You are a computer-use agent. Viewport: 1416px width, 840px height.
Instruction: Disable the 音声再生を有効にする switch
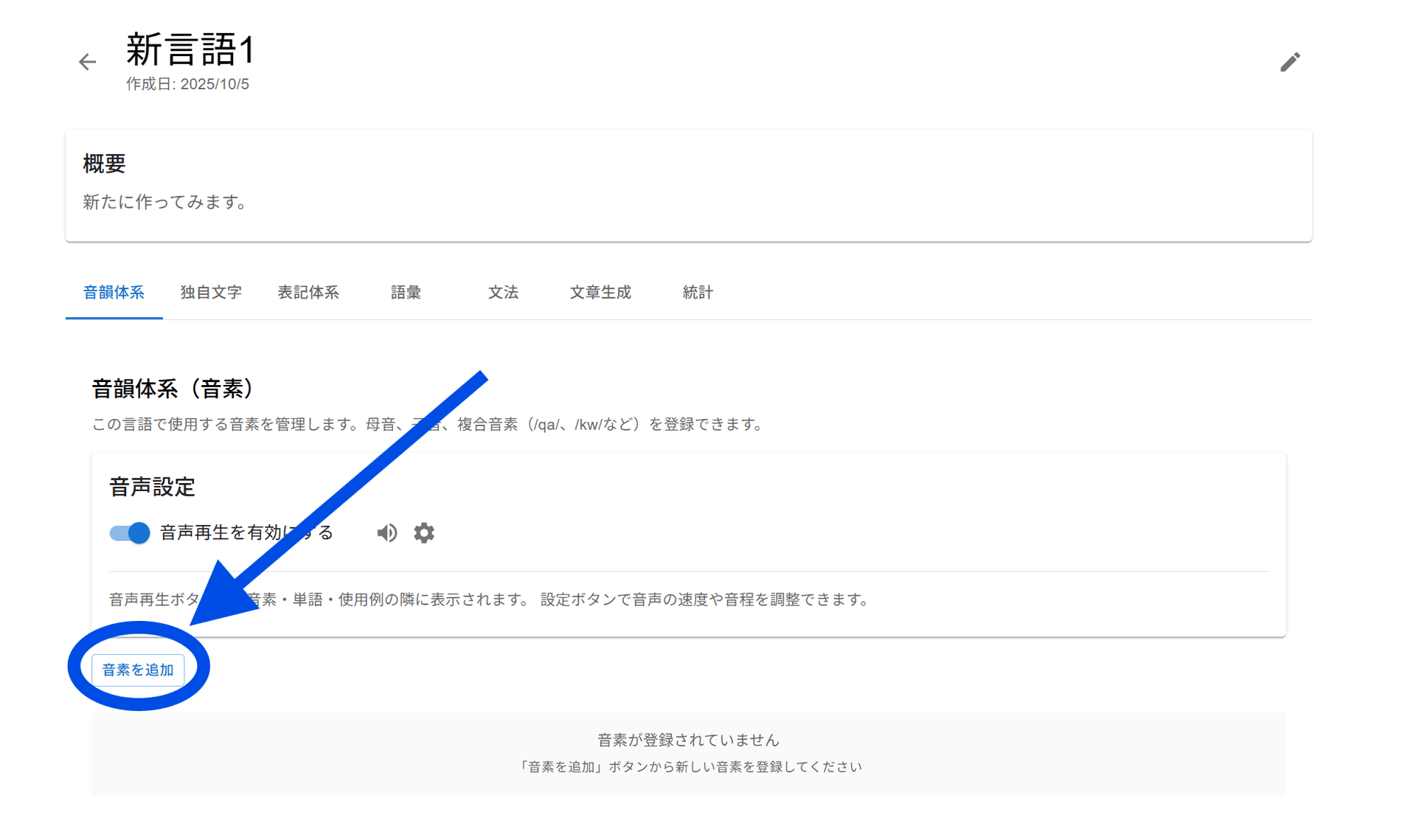pos(130,532)
